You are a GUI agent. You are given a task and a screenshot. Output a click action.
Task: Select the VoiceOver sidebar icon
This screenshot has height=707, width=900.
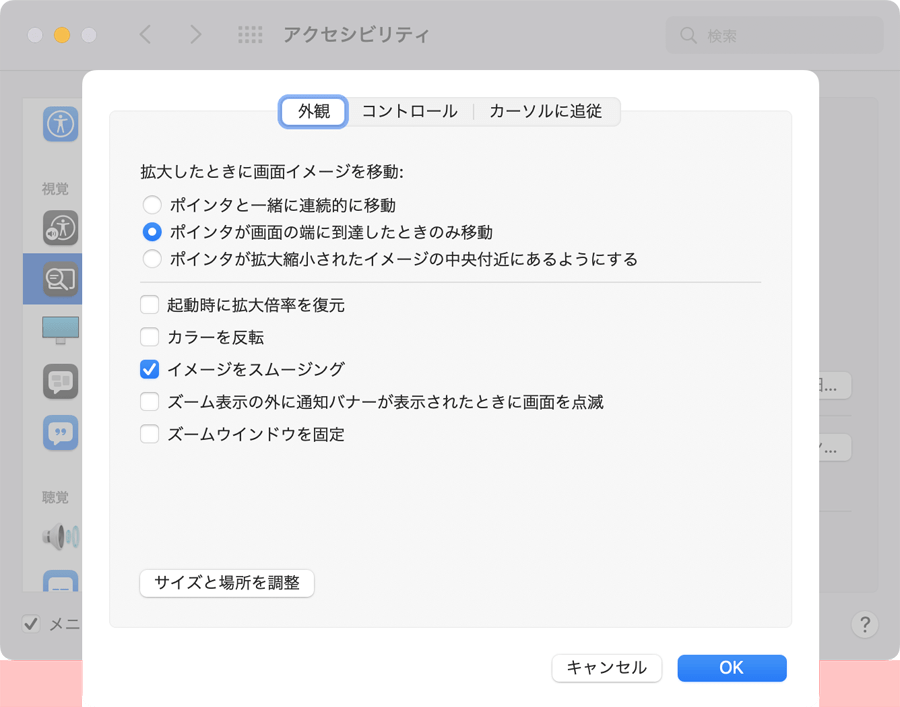[x=61, y=228]
